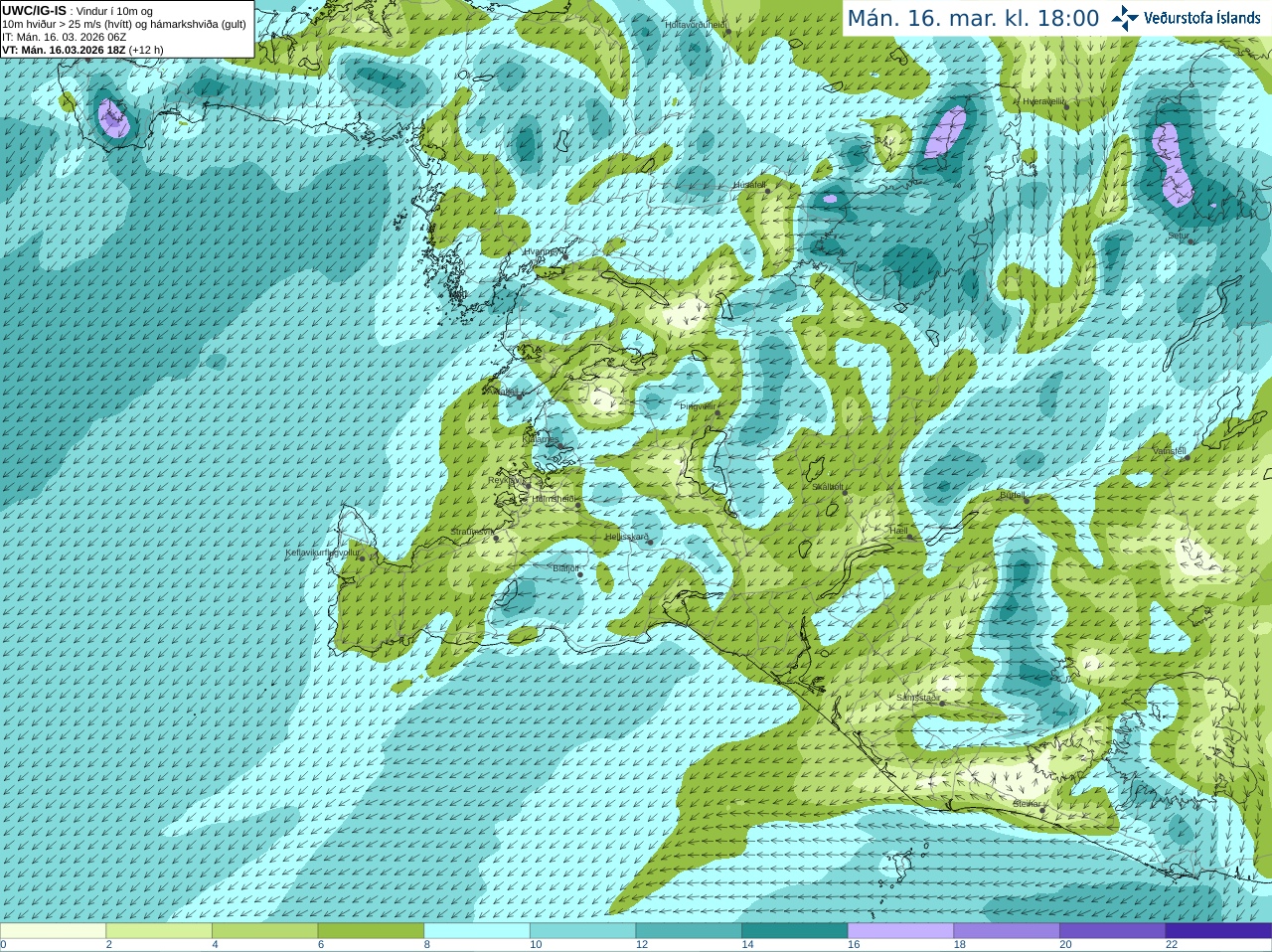
Task: Click the Hvanneyri station label
Action: point(543,251)
